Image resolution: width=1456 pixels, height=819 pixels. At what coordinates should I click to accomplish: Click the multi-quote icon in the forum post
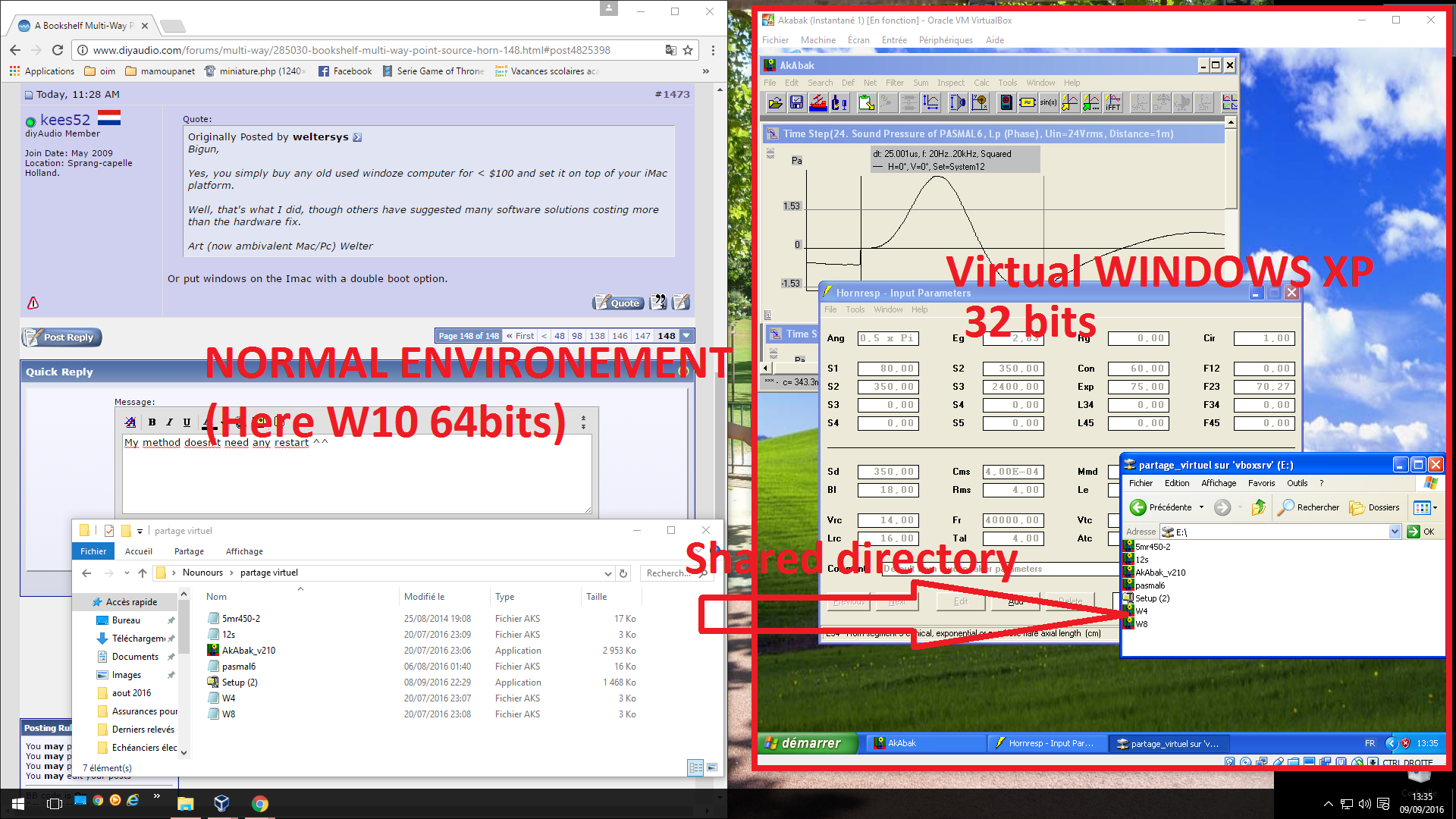[658, 302]
